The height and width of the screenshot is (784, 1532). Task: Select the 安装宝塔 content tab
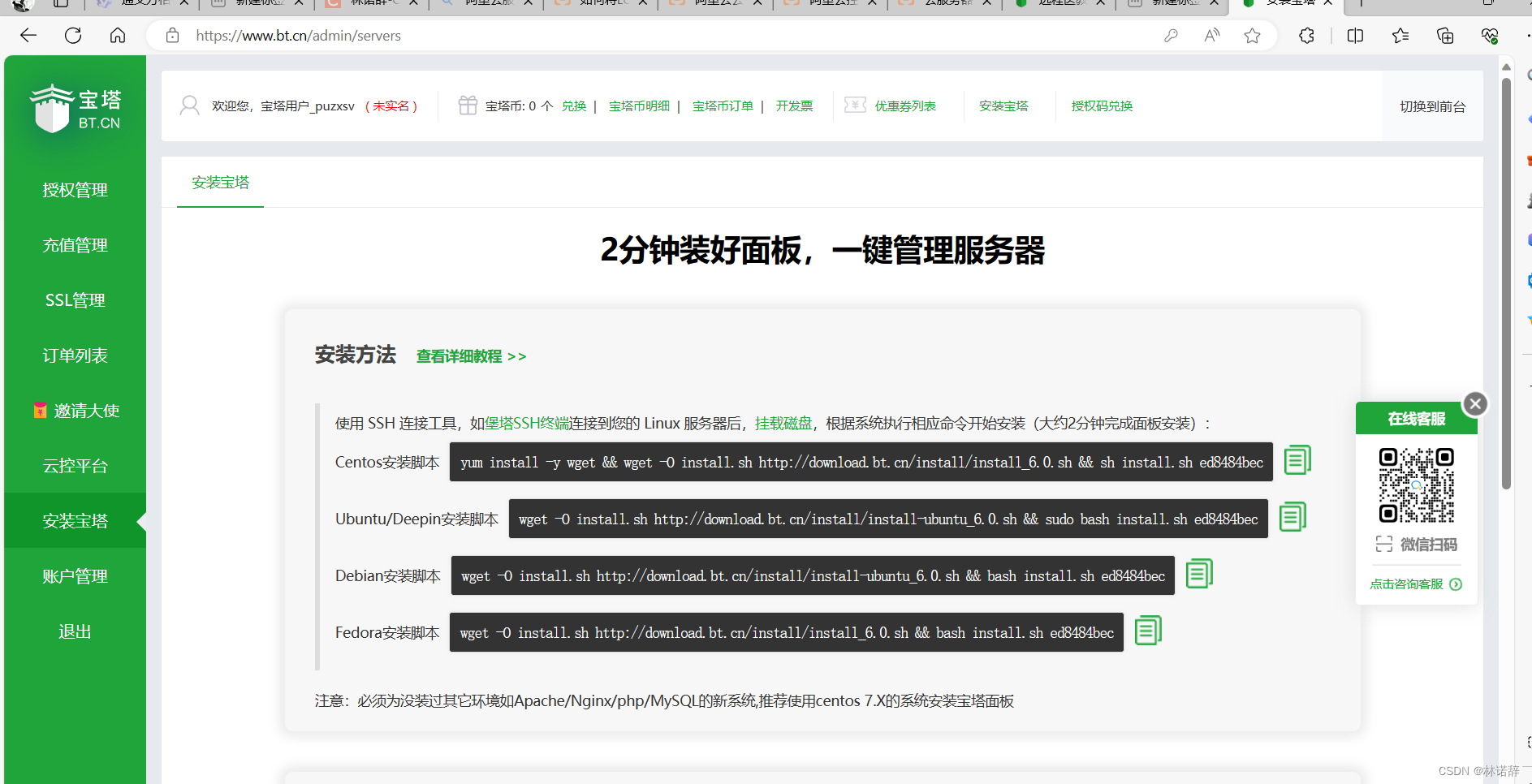pos(220,183)
